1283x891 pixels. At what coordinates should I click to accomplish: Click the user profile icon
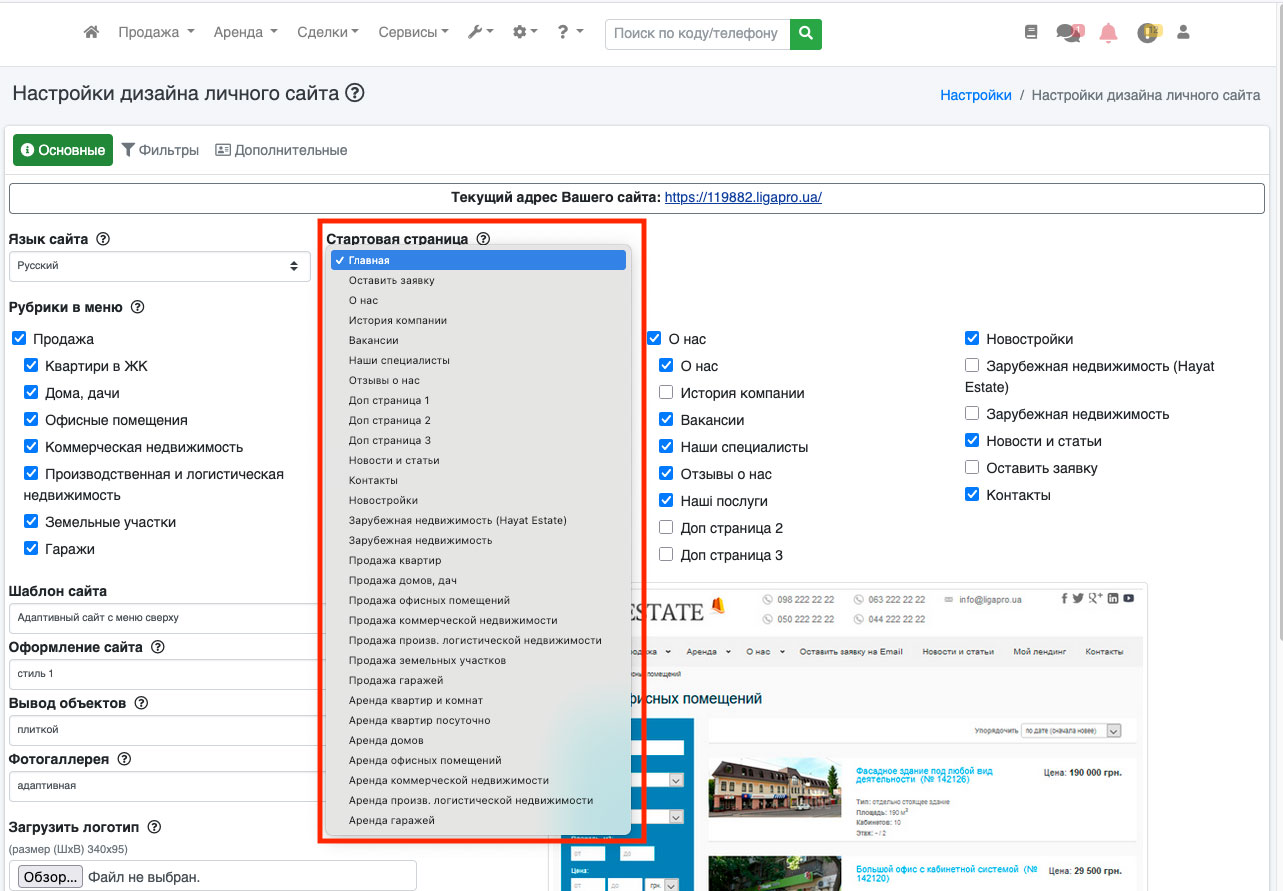pyautogui.click(x=1183, y=33)
